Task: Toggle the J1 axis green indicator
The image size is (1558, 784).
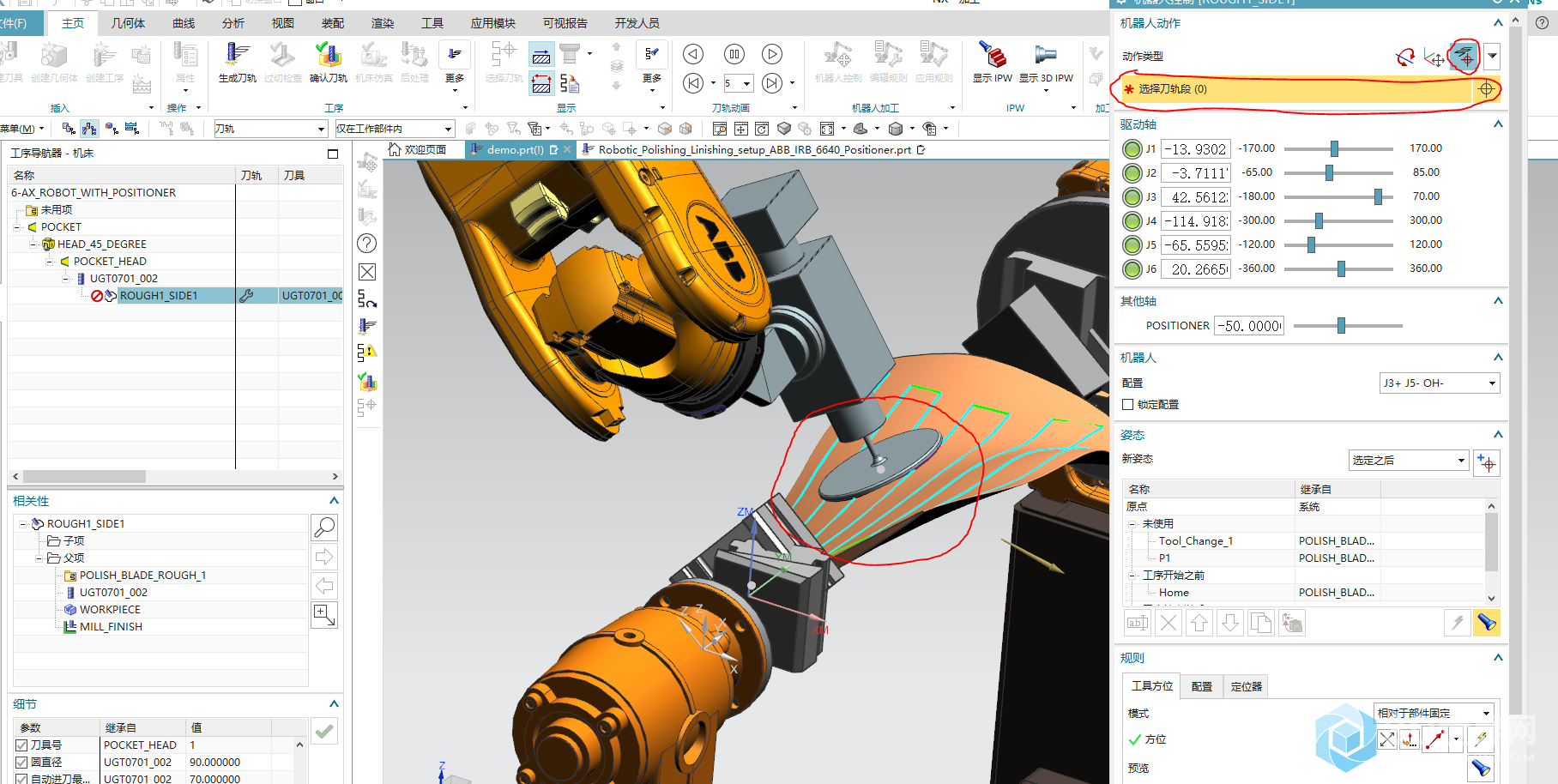Action: point(1132,149)
